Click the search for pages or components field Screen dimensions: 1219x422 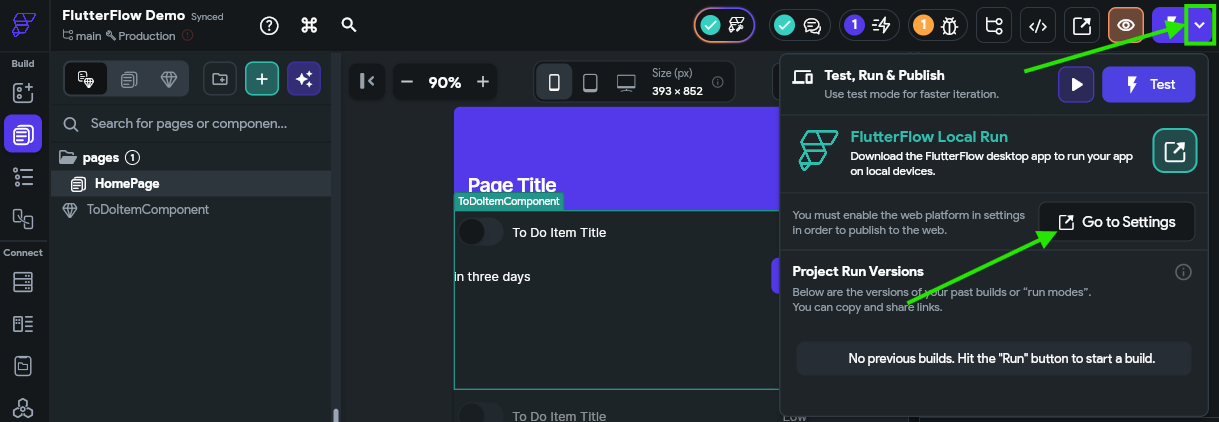[x=191, y=124]
